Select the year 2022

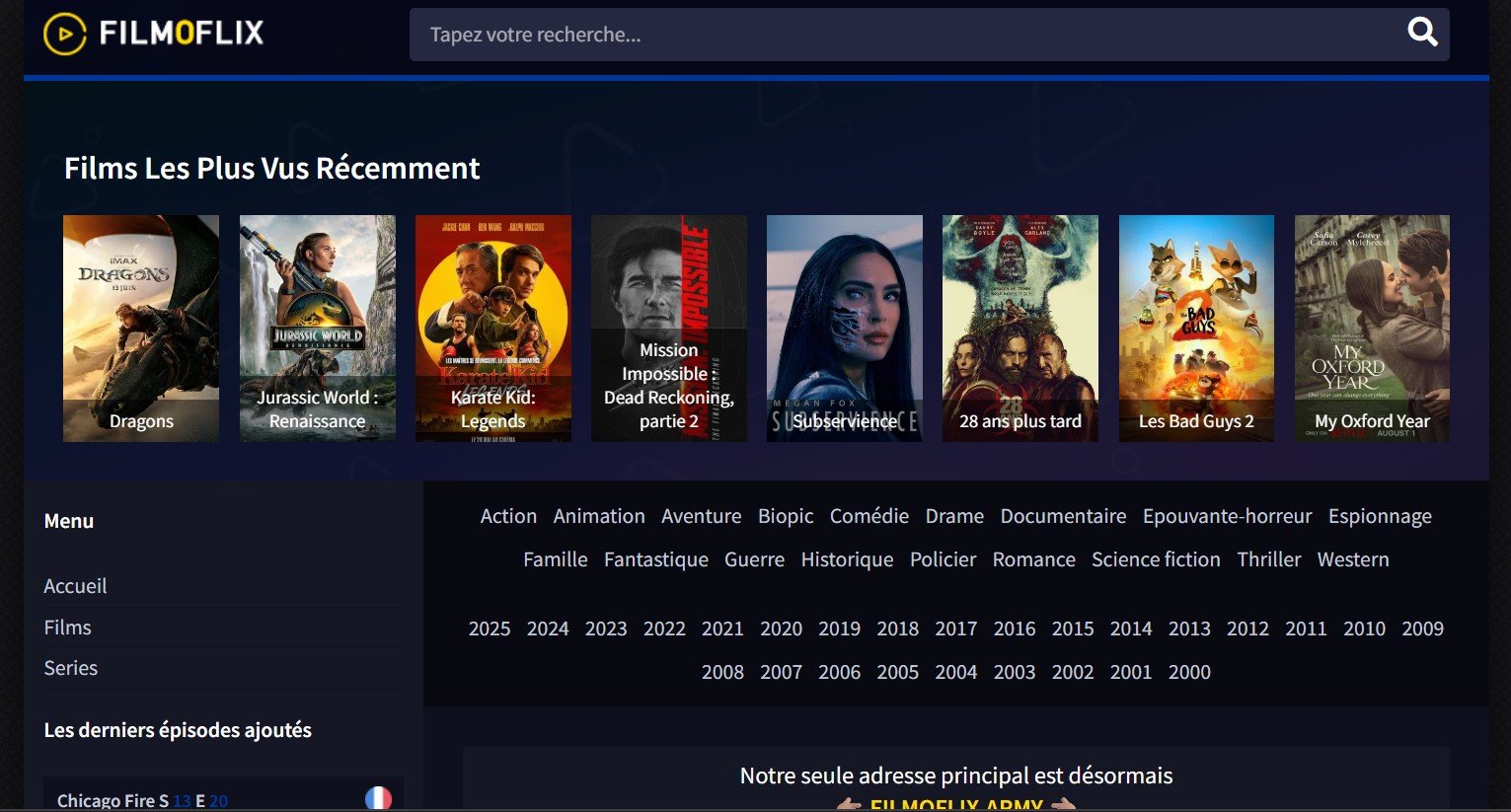[x=664, y=628]
